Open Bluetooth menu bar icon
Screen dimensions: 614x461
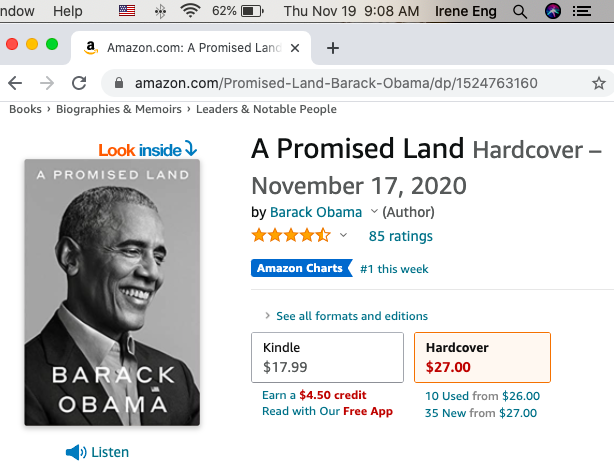[158, 11]
